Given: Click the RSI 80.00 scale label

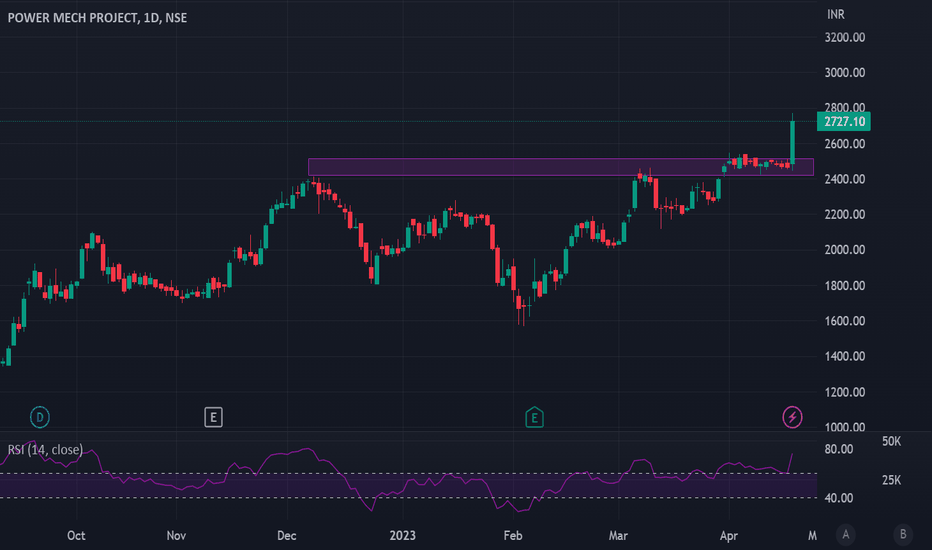Looking at the screenshot, I should [x=839, y=450].
